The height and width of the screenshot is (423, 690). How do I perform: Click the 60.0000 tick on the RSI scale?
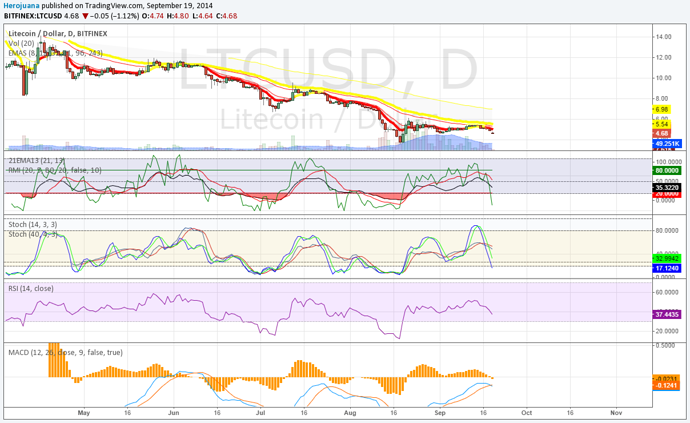669,292
